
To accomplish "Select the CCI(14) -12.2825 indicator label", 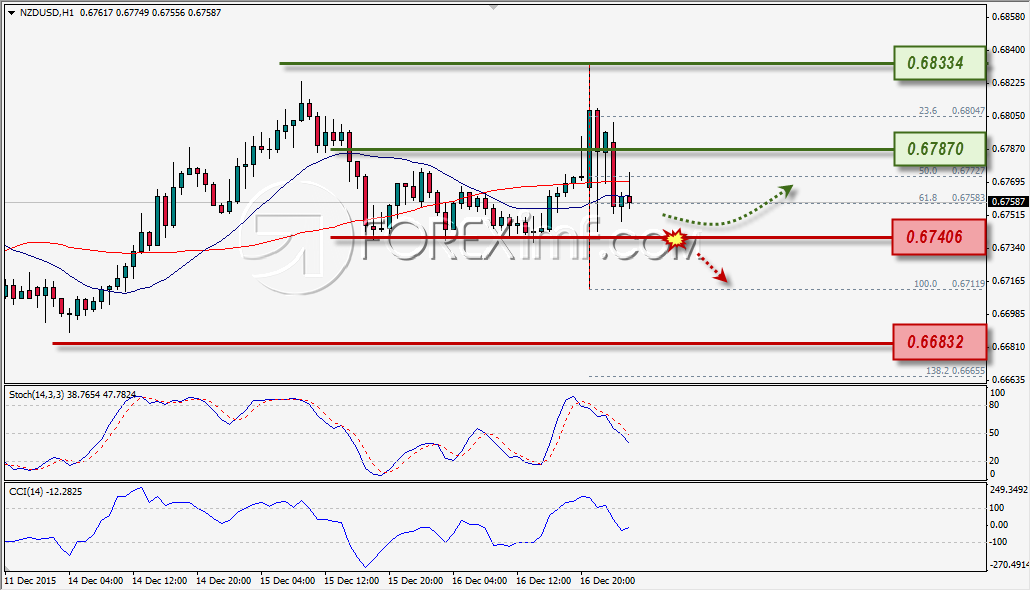I will [x=45, y=491].
